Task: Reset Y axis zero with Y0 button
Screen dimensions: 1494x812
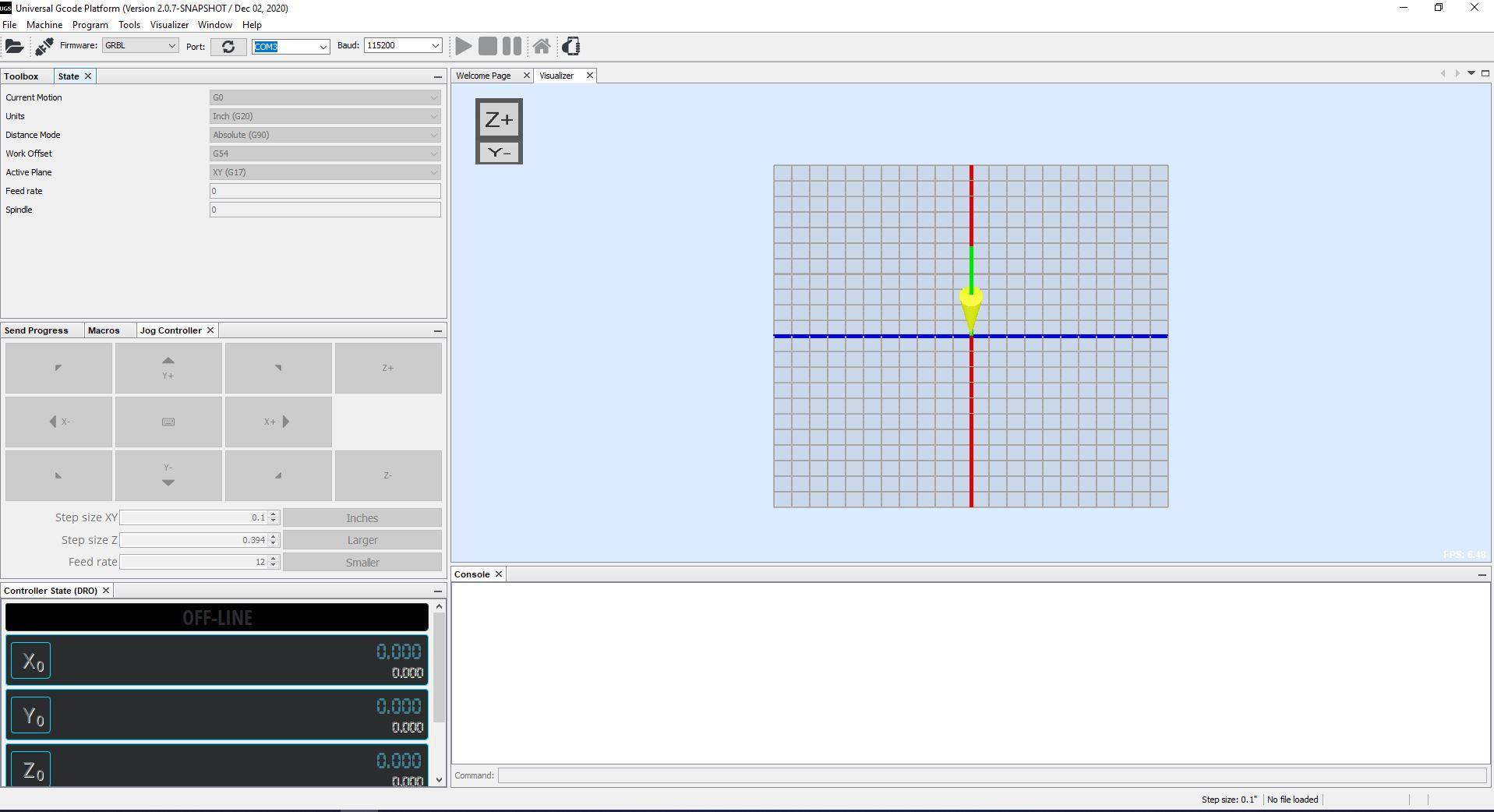Action: 31,715
